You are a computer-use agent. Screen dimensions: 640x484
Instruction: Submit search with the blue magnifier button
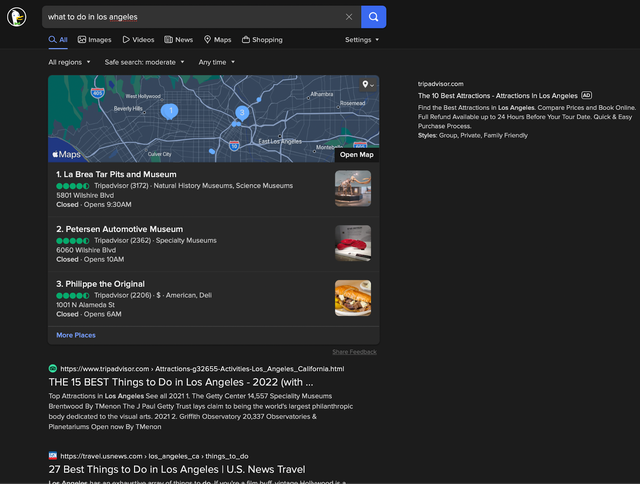click(x=373, y=17)
